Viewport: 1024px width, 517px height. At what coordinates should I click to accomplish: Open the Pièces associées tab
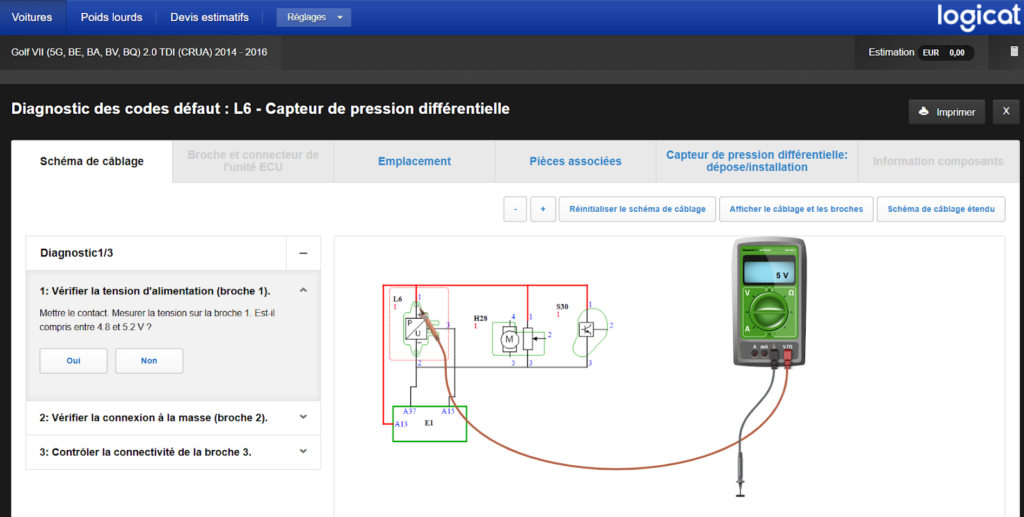(x=575, y=161)
